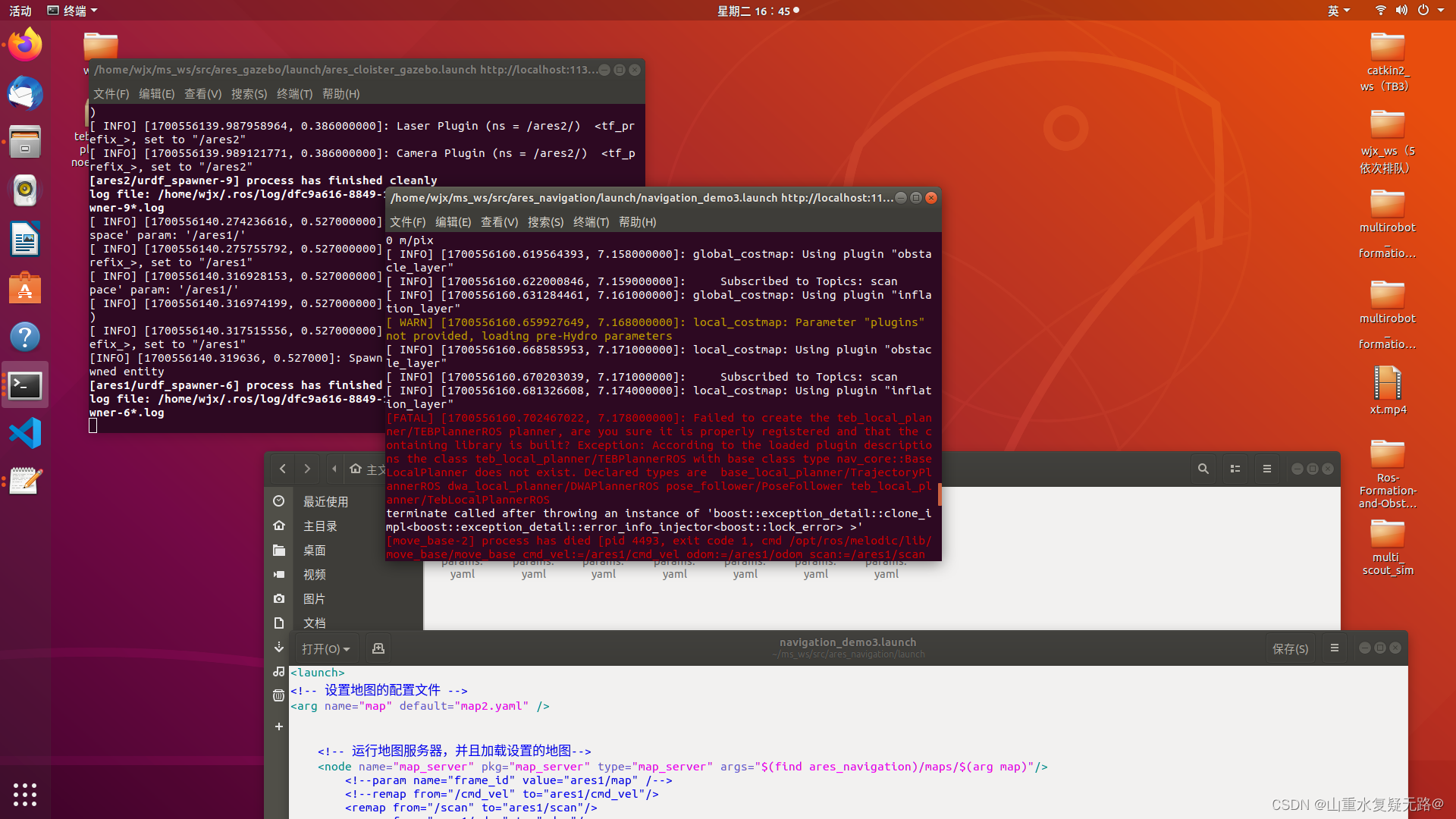Open file manager hamburger menu
The width and height of the screenshot is (1456, 819).
pyautogui.click(x=1266, y=469)
